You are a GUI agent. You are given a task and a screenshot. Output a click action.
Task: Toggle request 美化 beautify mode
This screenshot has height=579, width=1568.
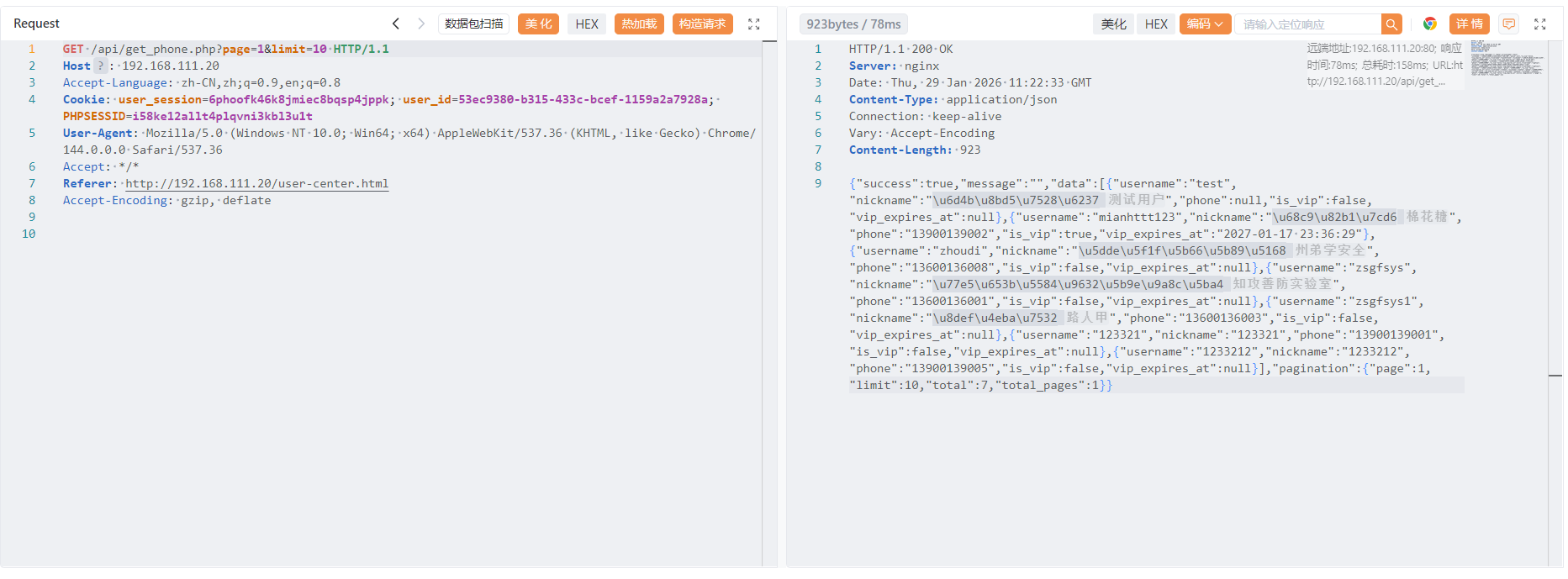[x=538, y=24]
